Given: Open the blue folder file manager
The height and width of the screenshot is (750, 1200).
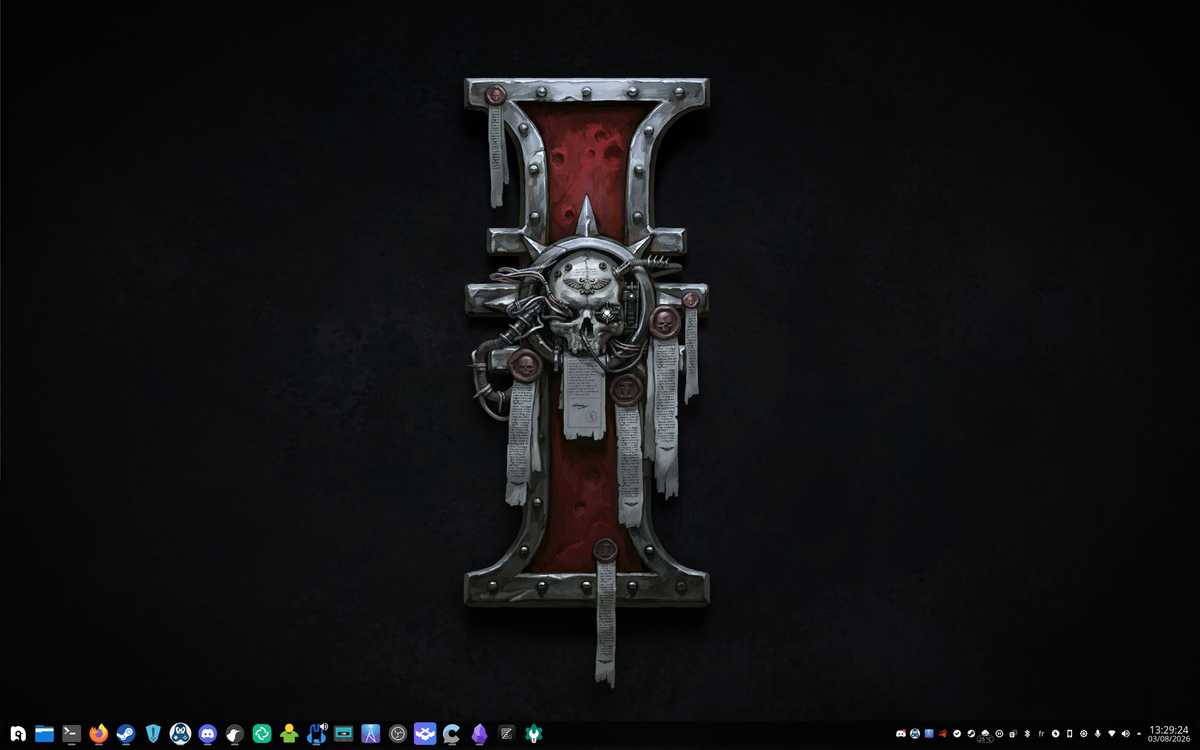Looking at the screenshot, I should (44, 734).
